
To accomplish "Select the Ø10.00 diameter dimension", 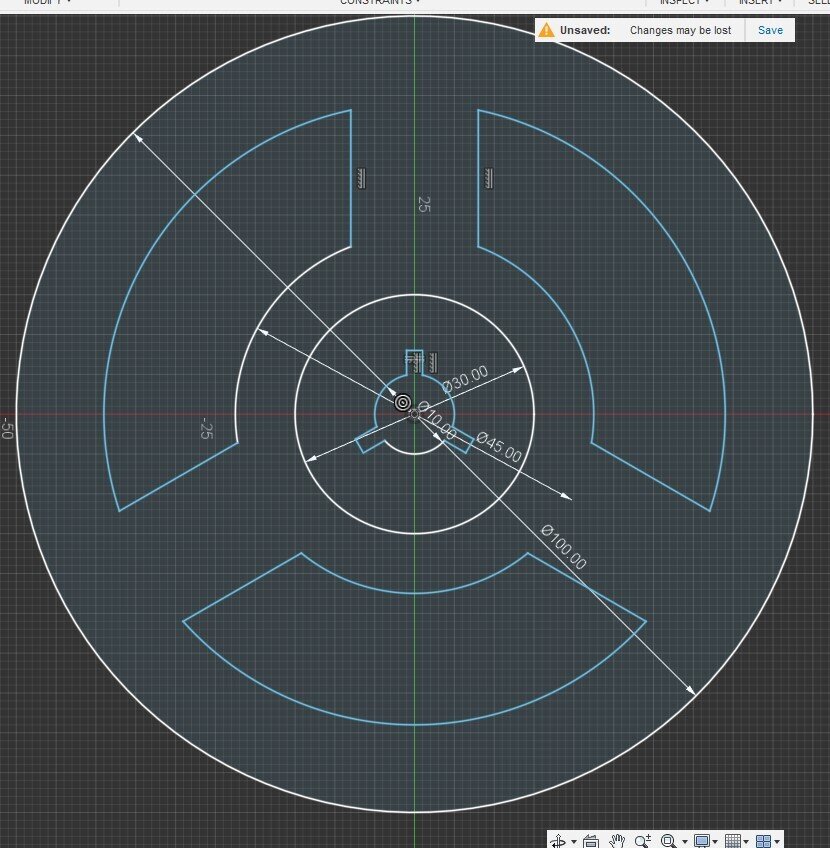I will pos(437,420).
